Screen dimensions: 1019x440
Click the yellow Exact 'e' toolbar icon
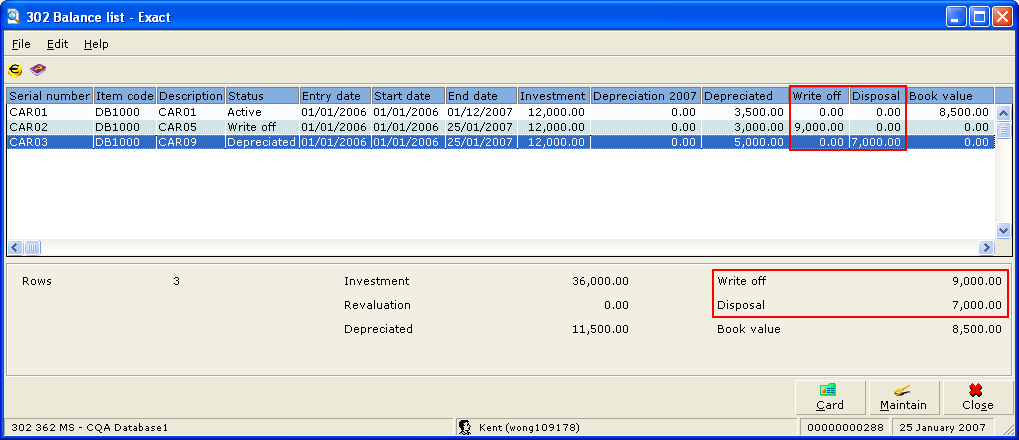(x=15, y=70)
